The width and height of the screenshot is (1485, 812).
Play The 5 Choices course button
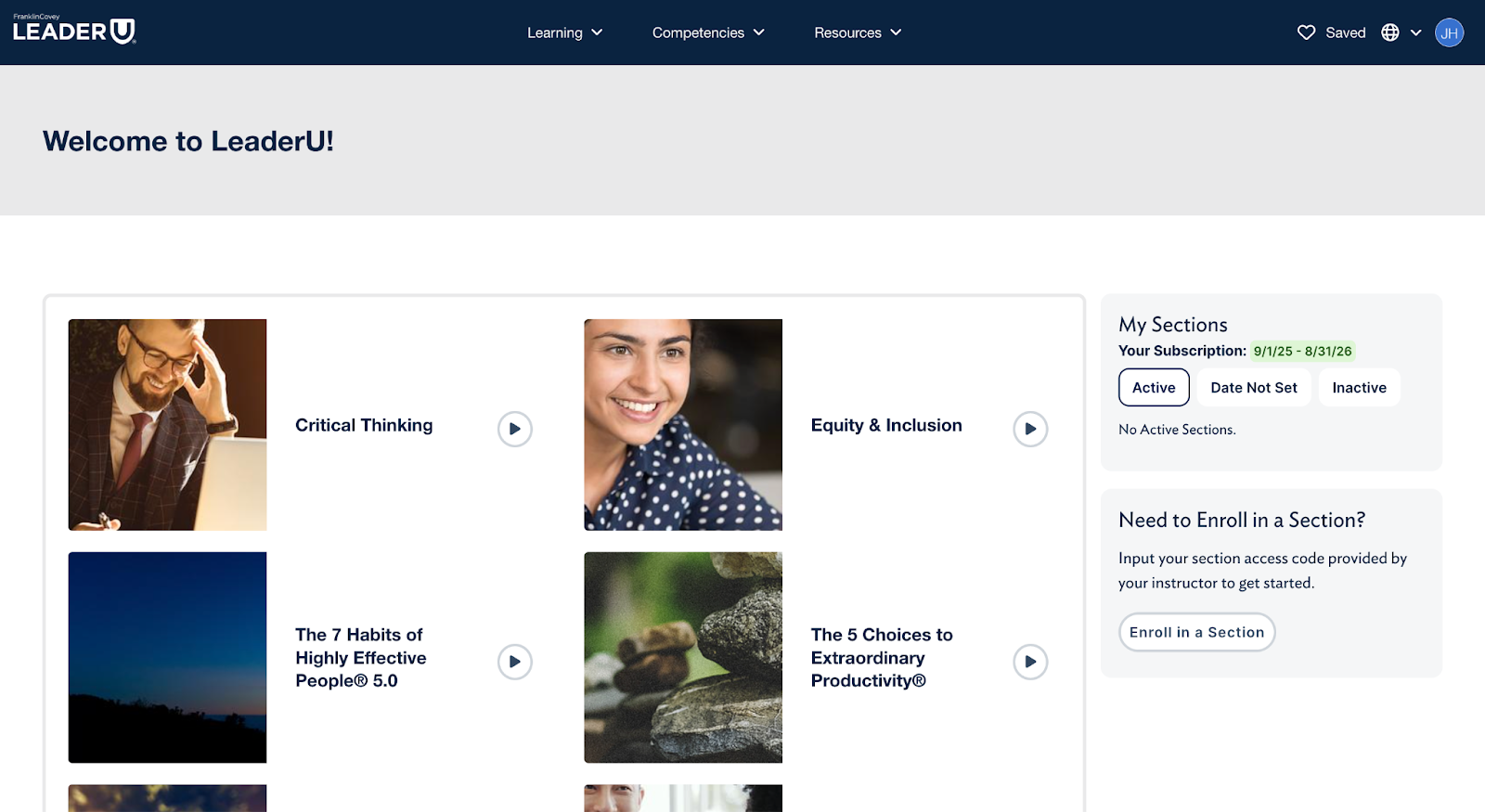point(1029,662)
